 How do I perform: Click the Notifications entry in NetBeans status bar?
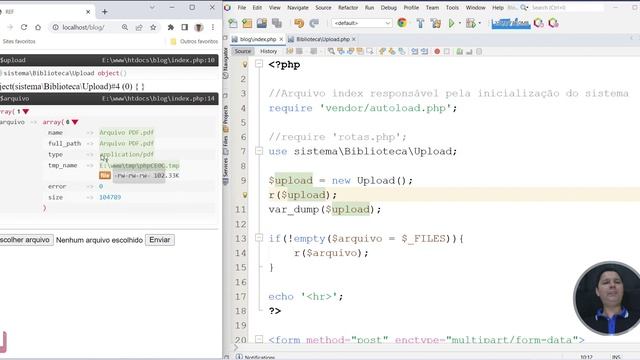pos(255,357)
